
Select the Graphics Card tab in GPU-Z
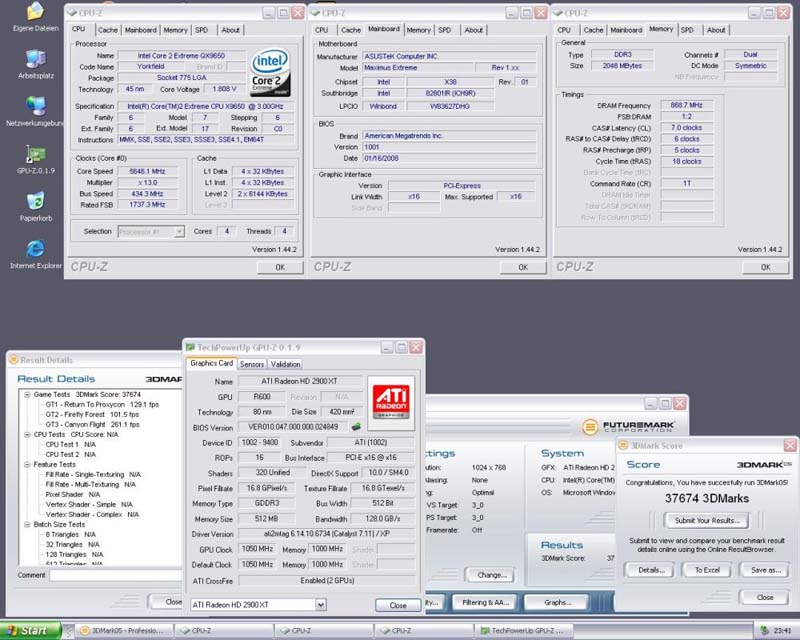click(x=211, y=363)
